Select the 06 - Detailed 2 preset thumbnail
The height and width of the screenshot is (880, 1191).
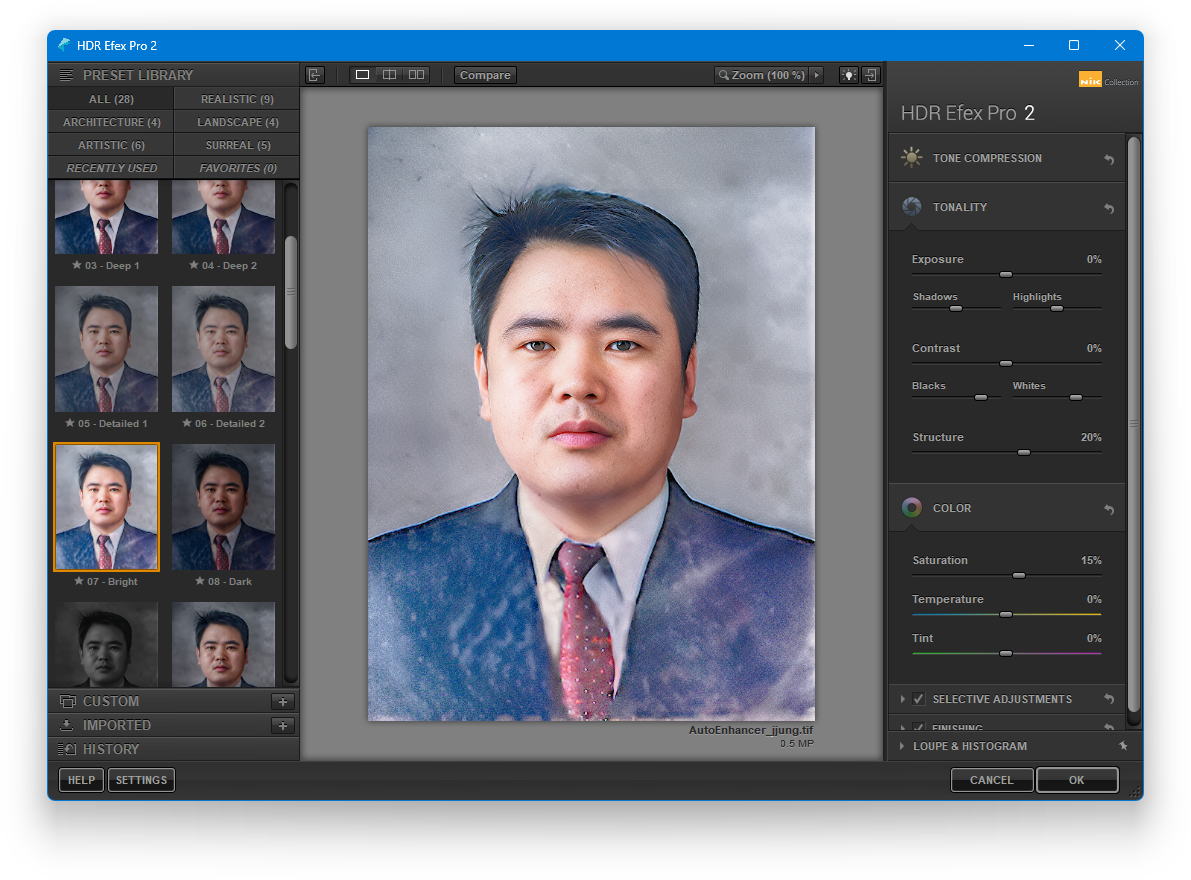[223, 349]
